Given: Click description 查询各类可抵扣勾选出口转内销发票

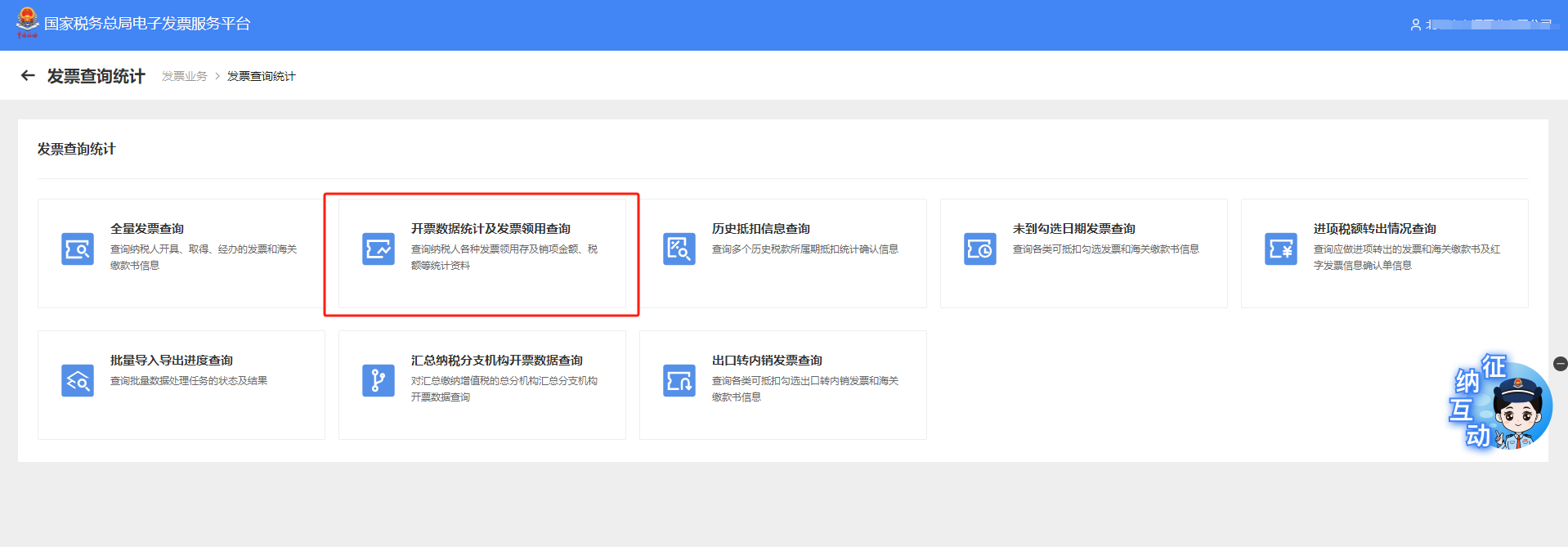Looking at the screenshot, I should click(805, 389).
